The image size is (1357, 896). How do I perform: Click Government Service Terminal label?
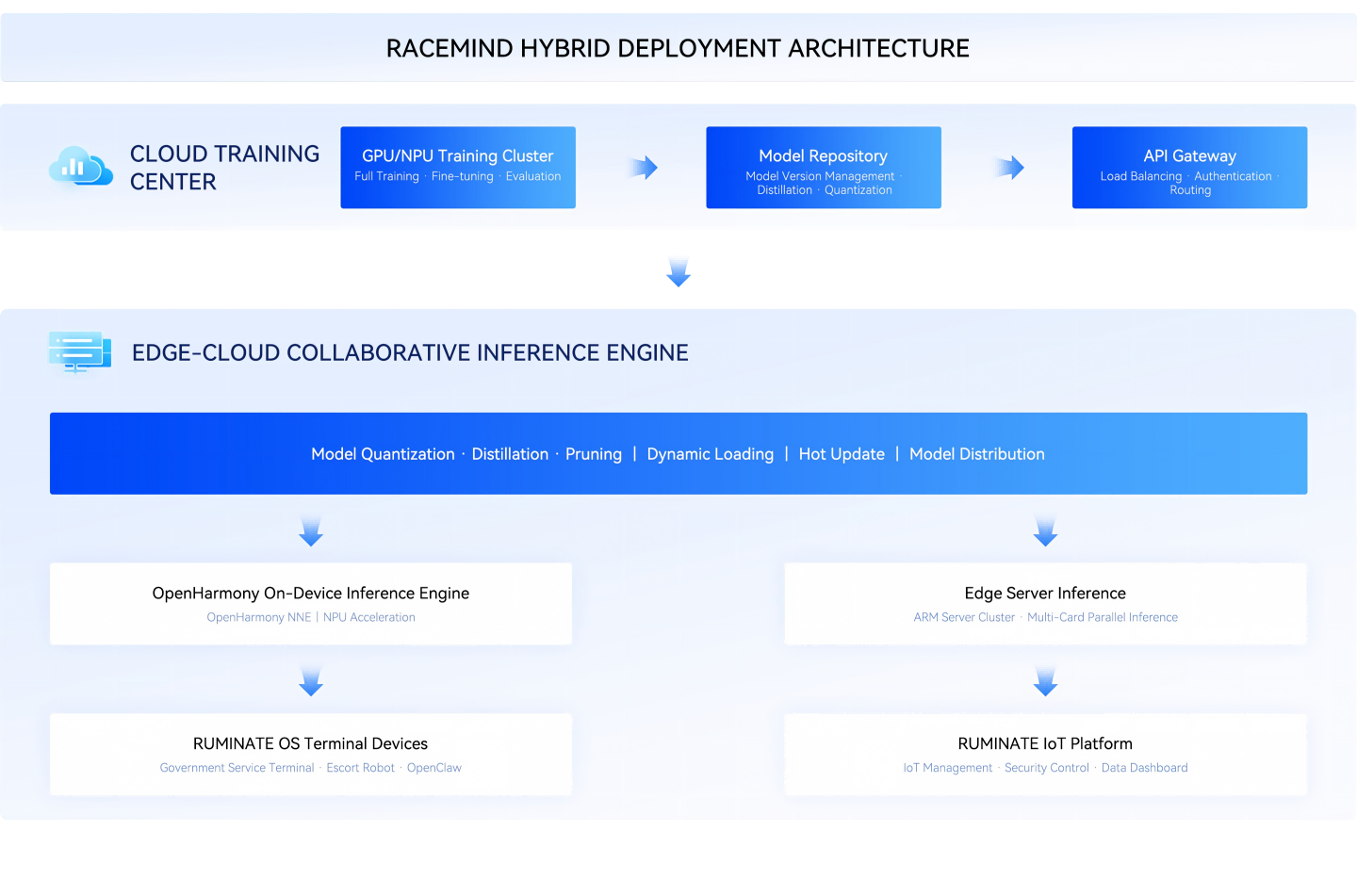pos(237,768)
